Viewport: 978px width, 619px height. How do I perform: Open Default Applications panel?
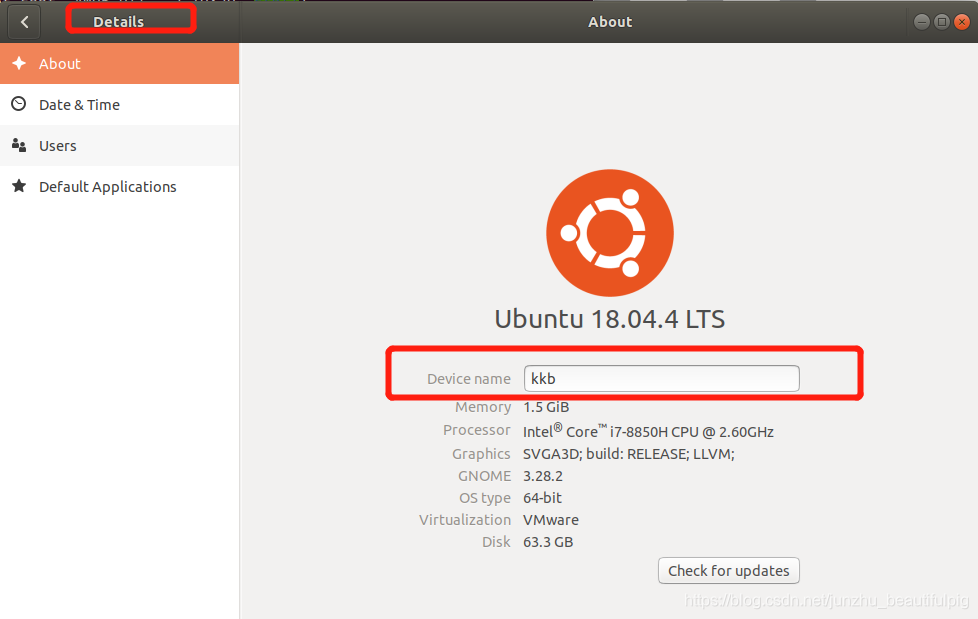coord(119,187)
